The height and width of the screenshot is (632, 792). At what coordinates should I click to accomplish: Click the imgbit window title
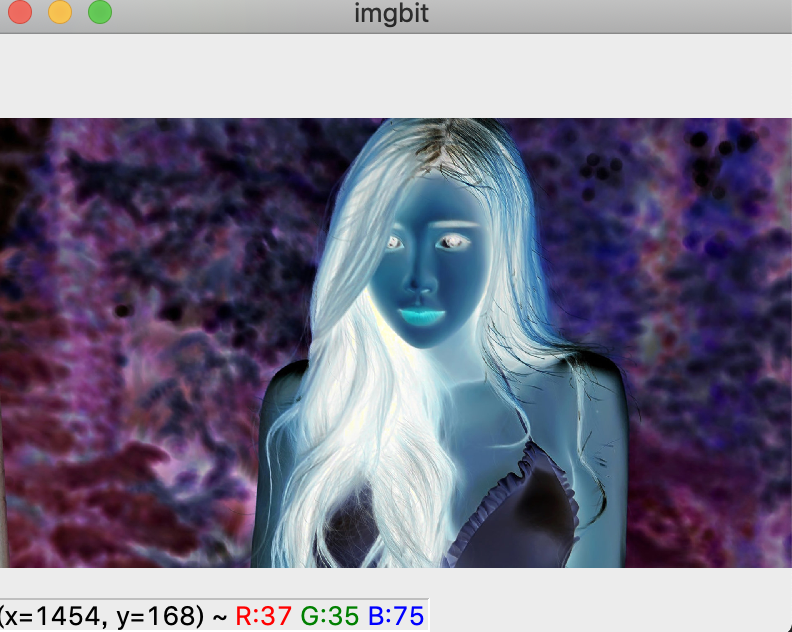391,13
